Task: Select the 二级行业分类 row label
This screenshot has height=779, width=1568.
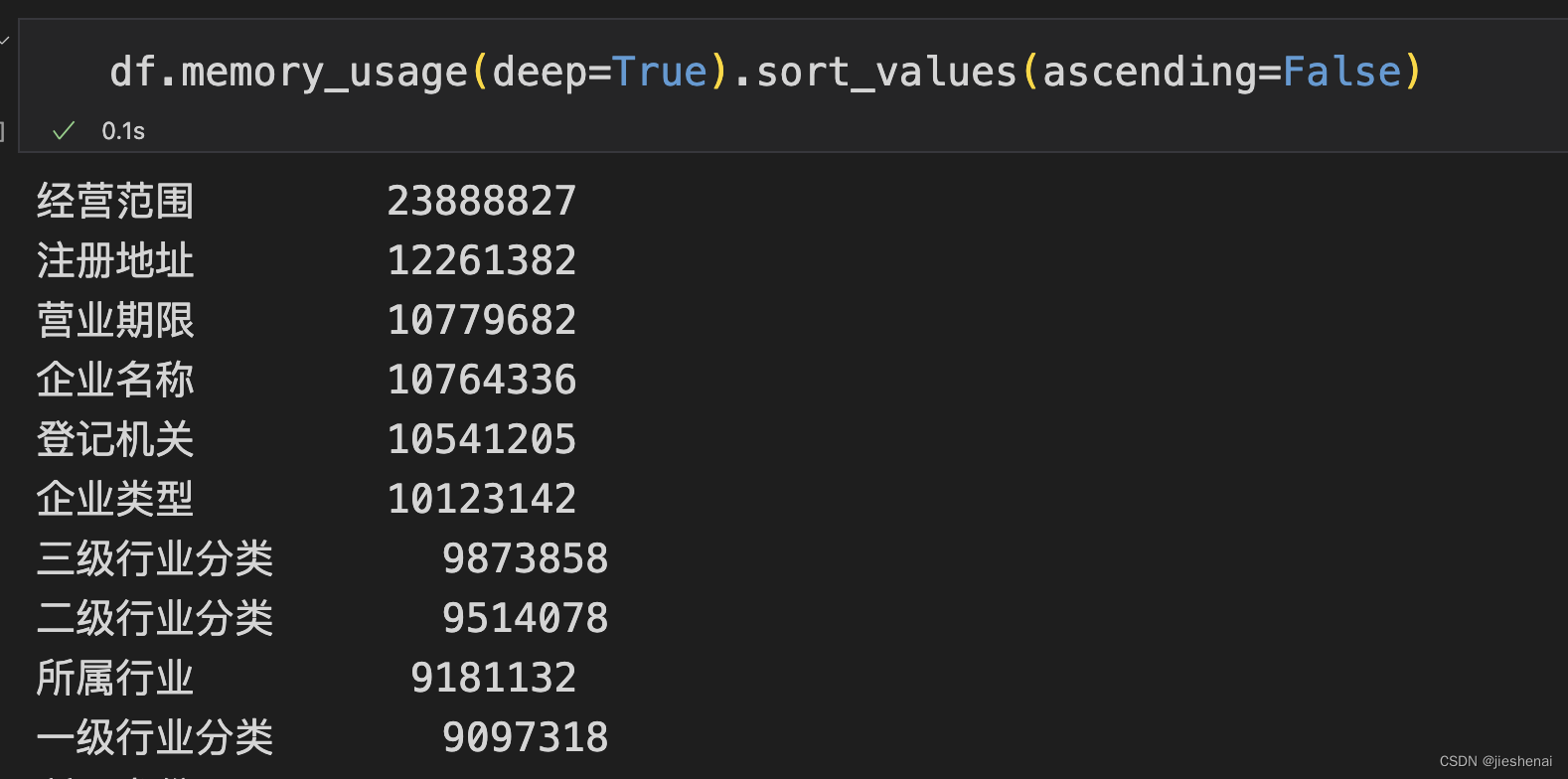Action: 155,618
